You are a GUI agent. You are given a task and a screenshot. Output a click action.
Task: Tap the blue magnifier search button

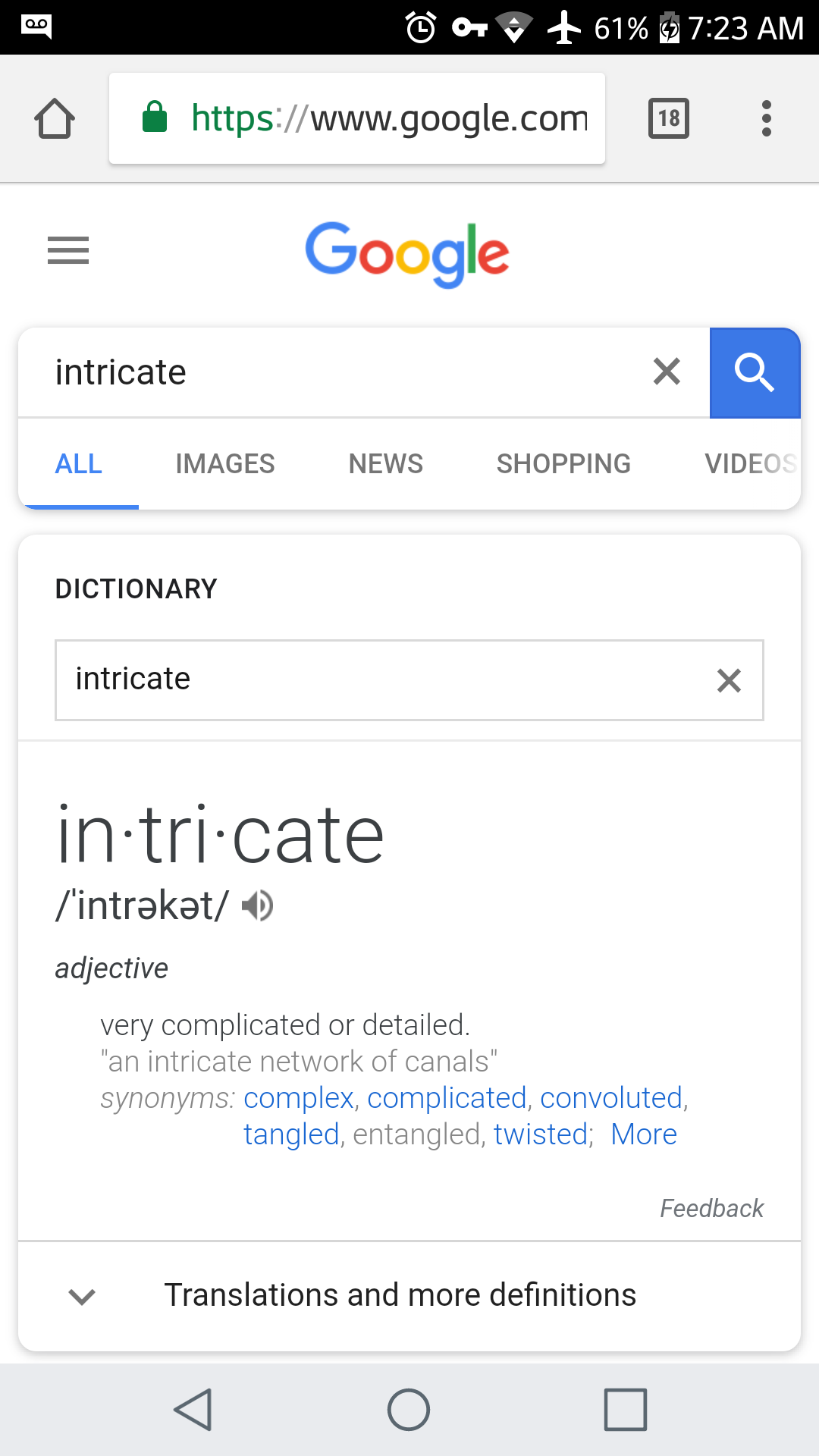point(755,372)
